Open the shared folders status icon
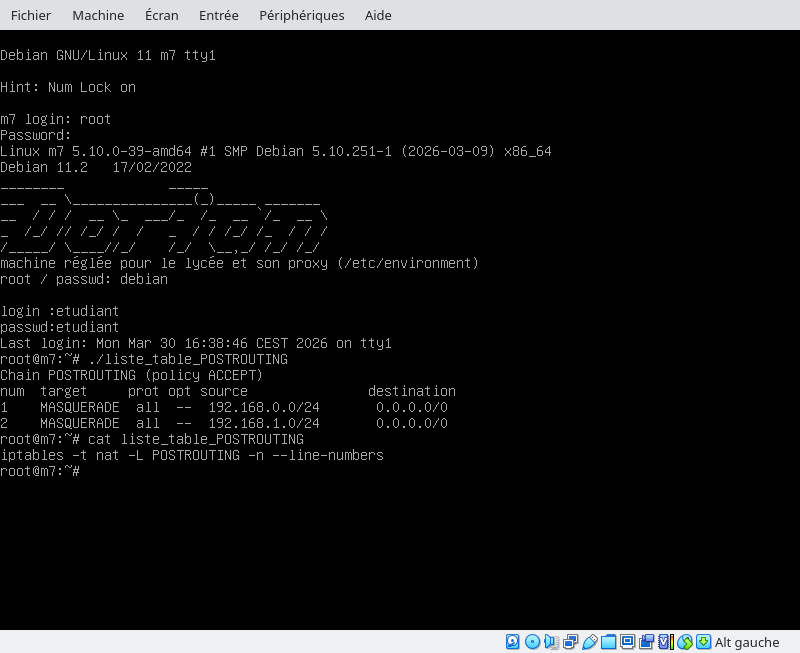 tap(608, 642)
